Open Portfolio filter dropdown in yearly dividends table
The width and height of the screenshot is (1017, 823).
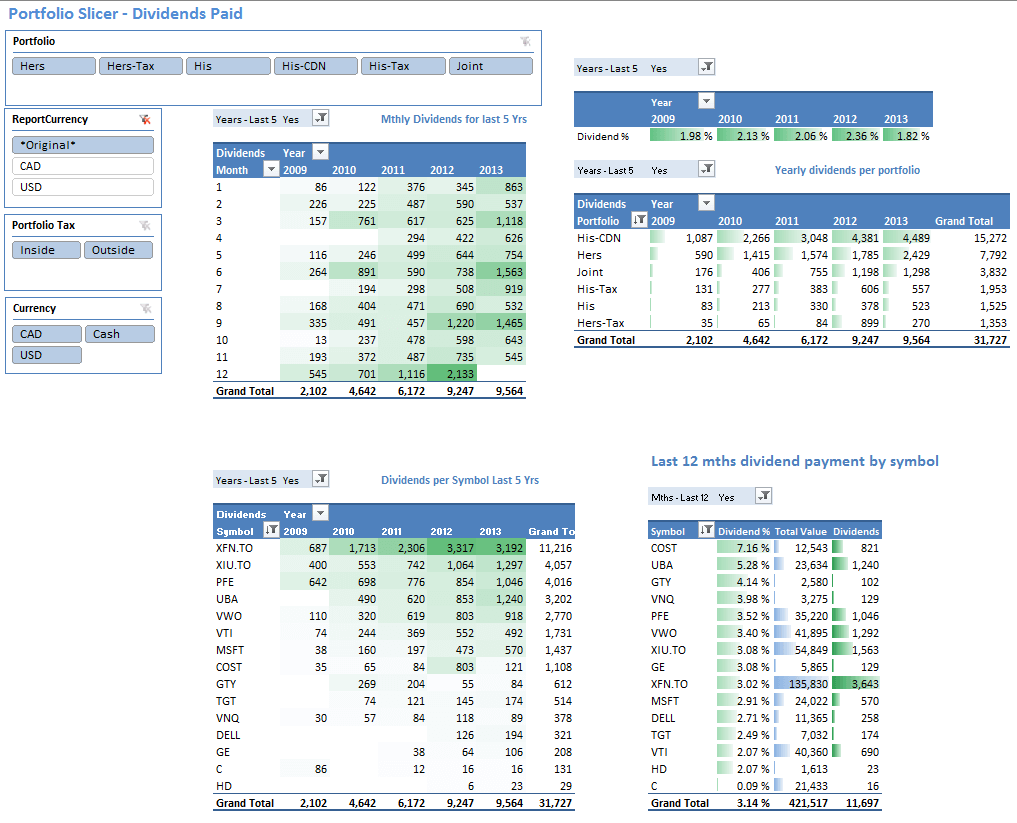pos(639,221)
